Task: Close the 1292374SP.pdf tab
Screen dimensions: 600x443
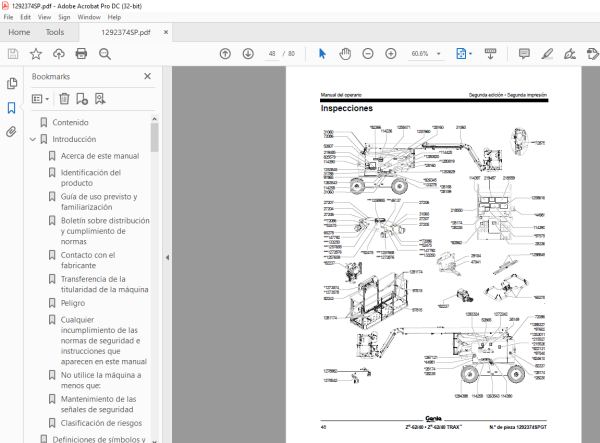Action: [x=166, y=33]
